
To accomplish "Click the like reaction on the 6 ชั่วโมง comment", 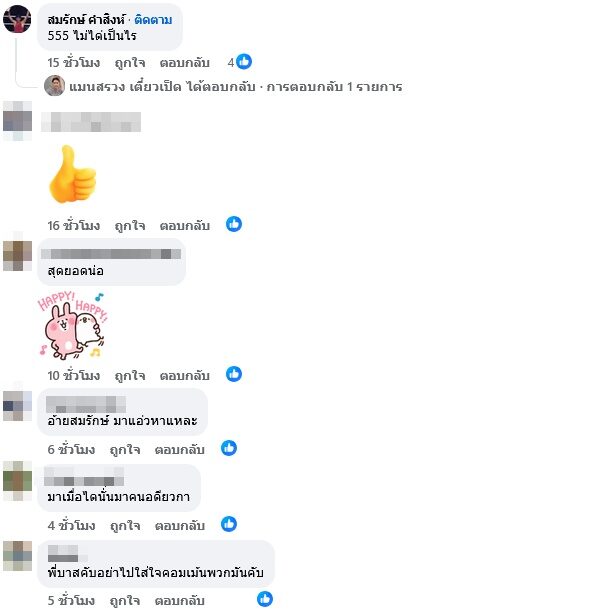I will (x=229, y=448).
